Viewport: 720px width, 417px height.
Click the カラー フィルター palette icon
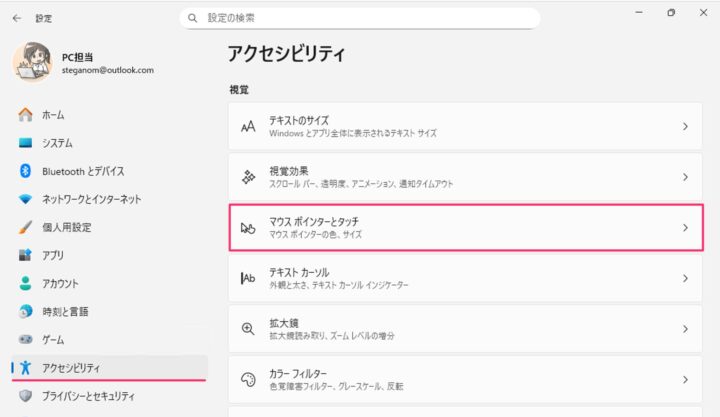click(x=249, y=380)
